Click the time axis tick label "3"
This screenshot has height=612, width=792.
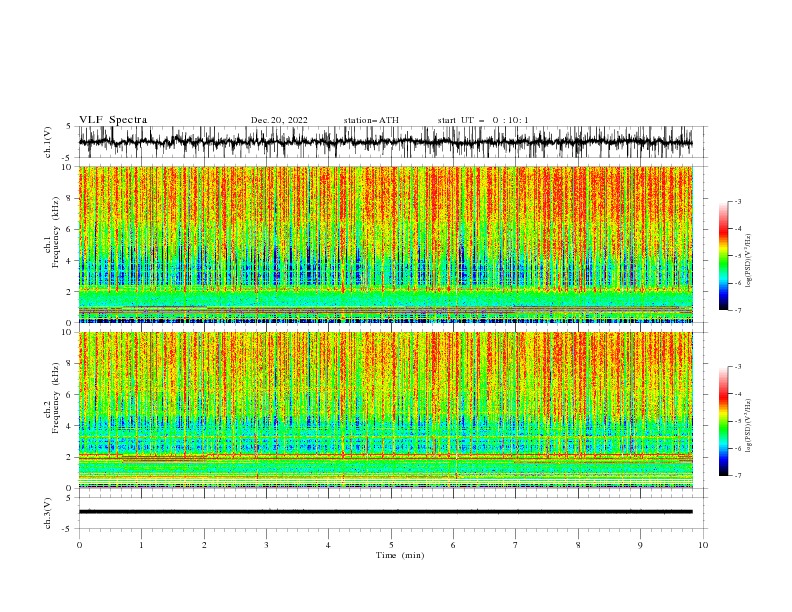click(266, 545)
